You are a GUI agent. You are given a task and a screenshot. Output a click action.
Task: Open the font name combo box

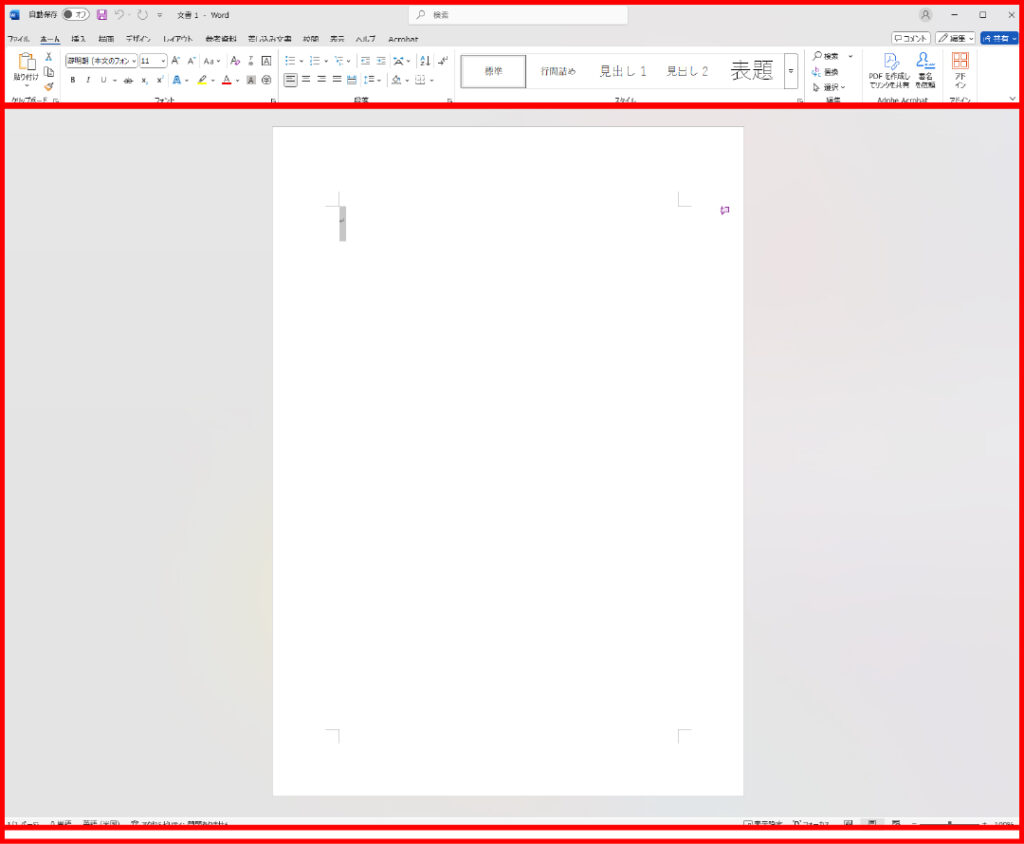(101, 61)
